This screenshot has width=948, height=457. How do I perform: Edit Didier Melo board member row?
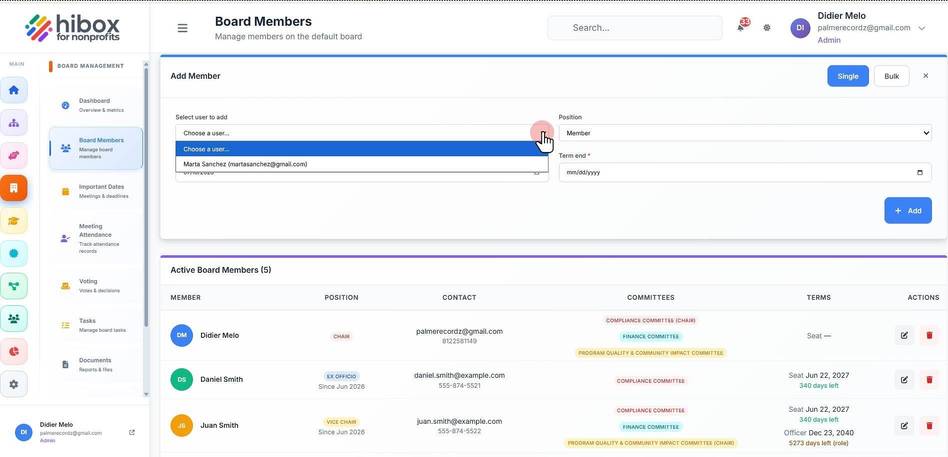(904, 335)
